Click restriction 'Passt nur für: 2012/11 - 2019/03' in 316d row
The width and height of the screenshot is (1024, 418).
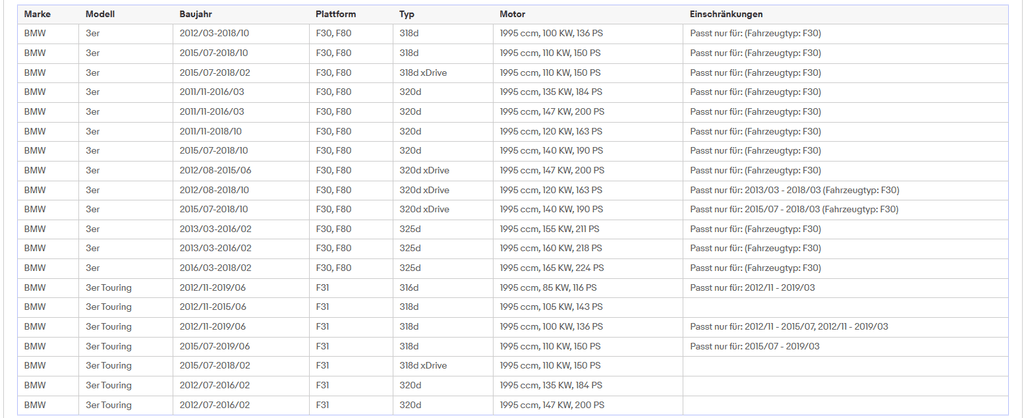(x=752, y=287)
